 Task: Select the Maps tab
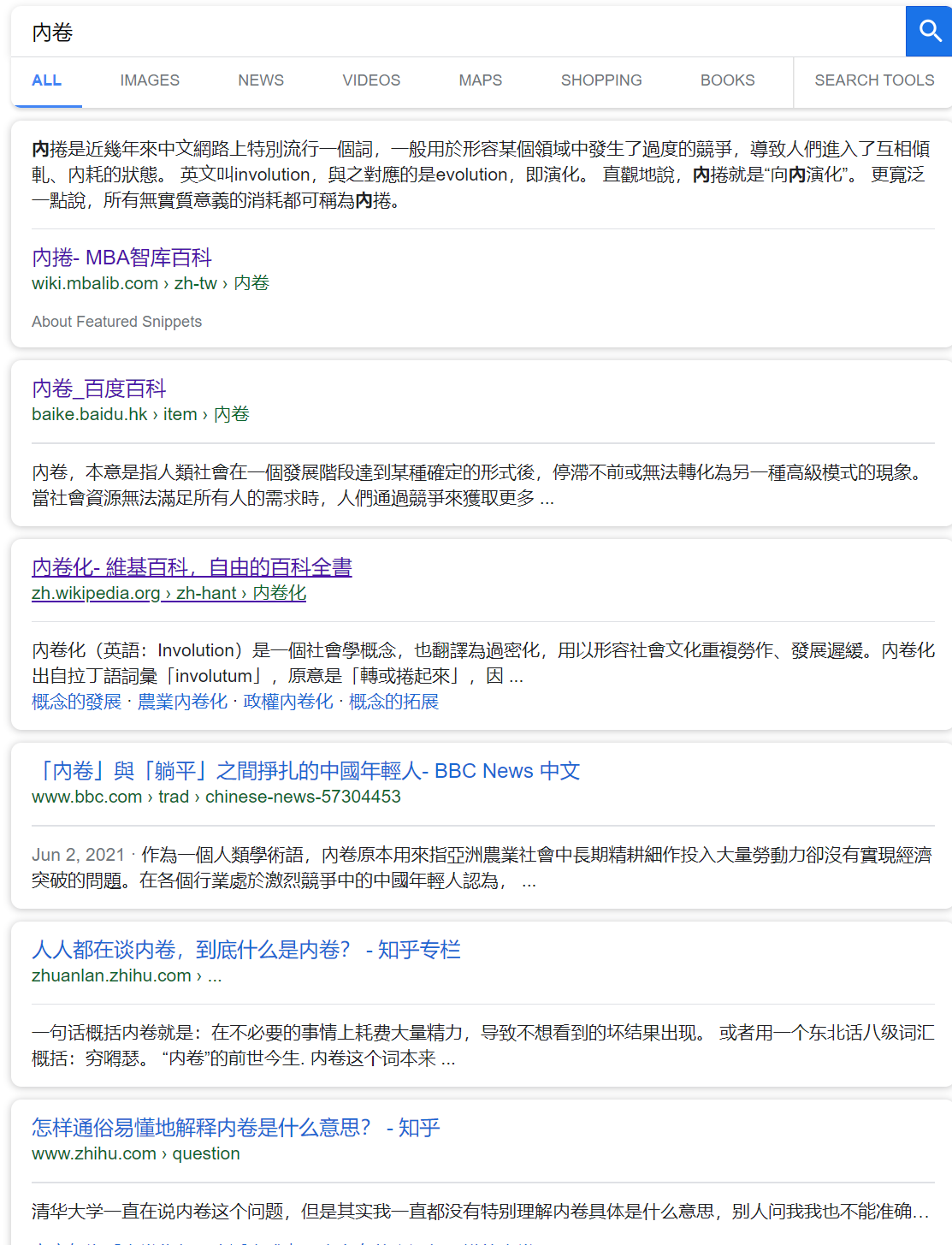tap(480, 80)
